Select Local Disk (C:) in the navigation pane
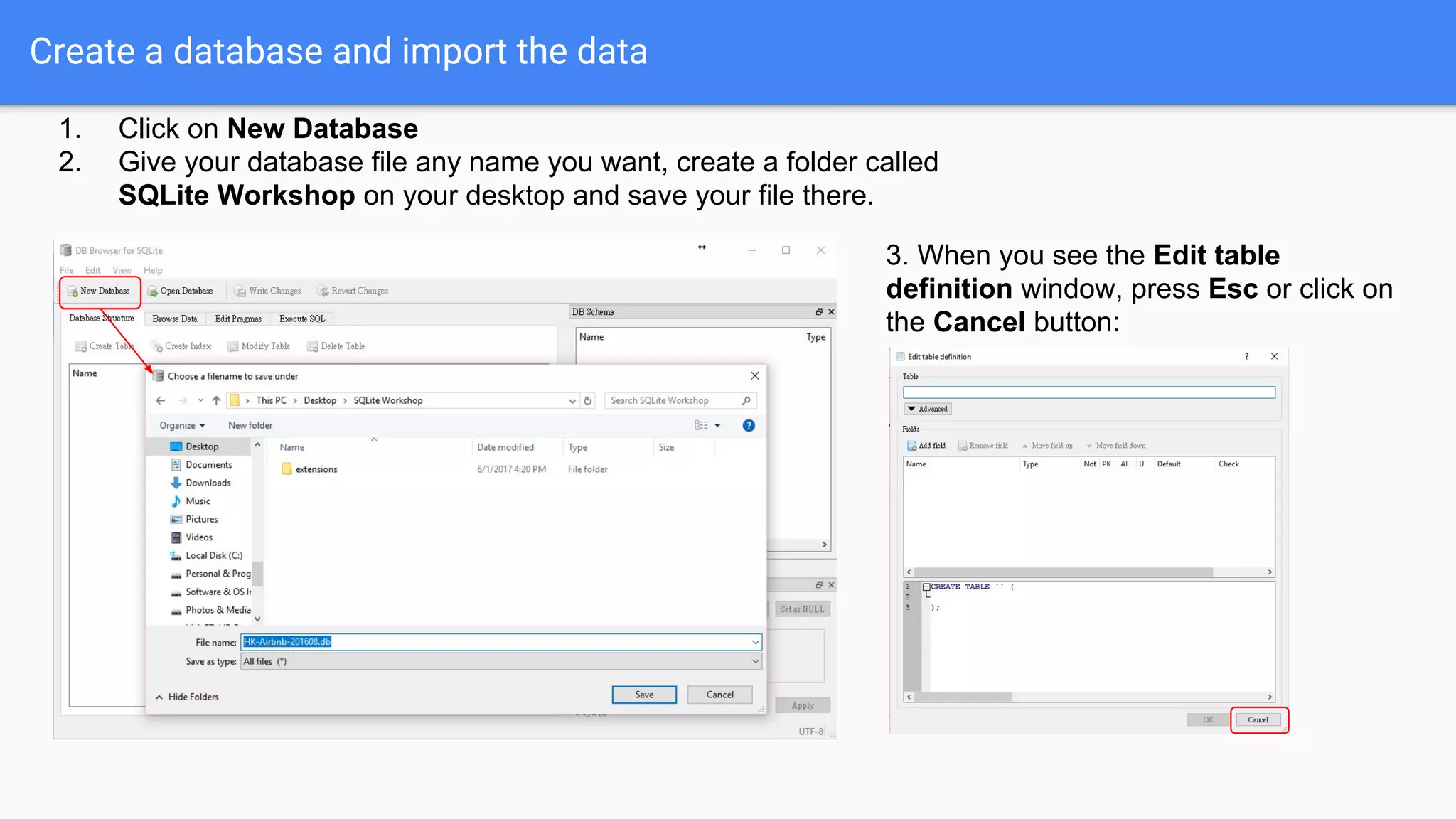1456x819 pixels. pos(206,556)
